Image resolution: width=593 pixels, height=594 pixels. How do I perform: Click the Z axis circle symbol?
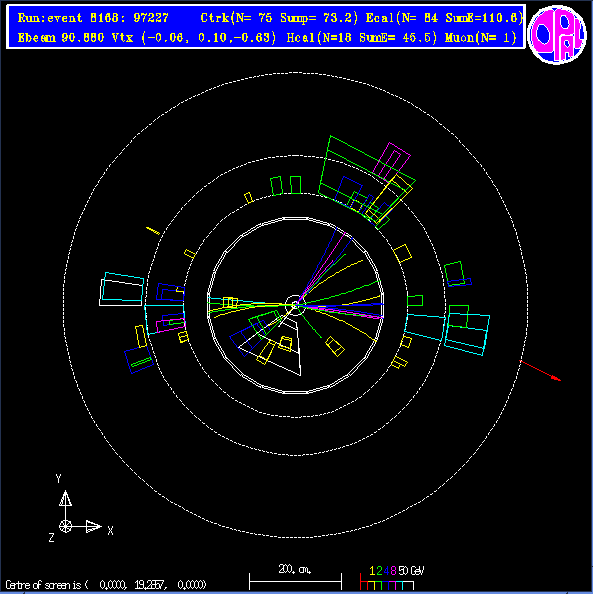click(66, 527)
